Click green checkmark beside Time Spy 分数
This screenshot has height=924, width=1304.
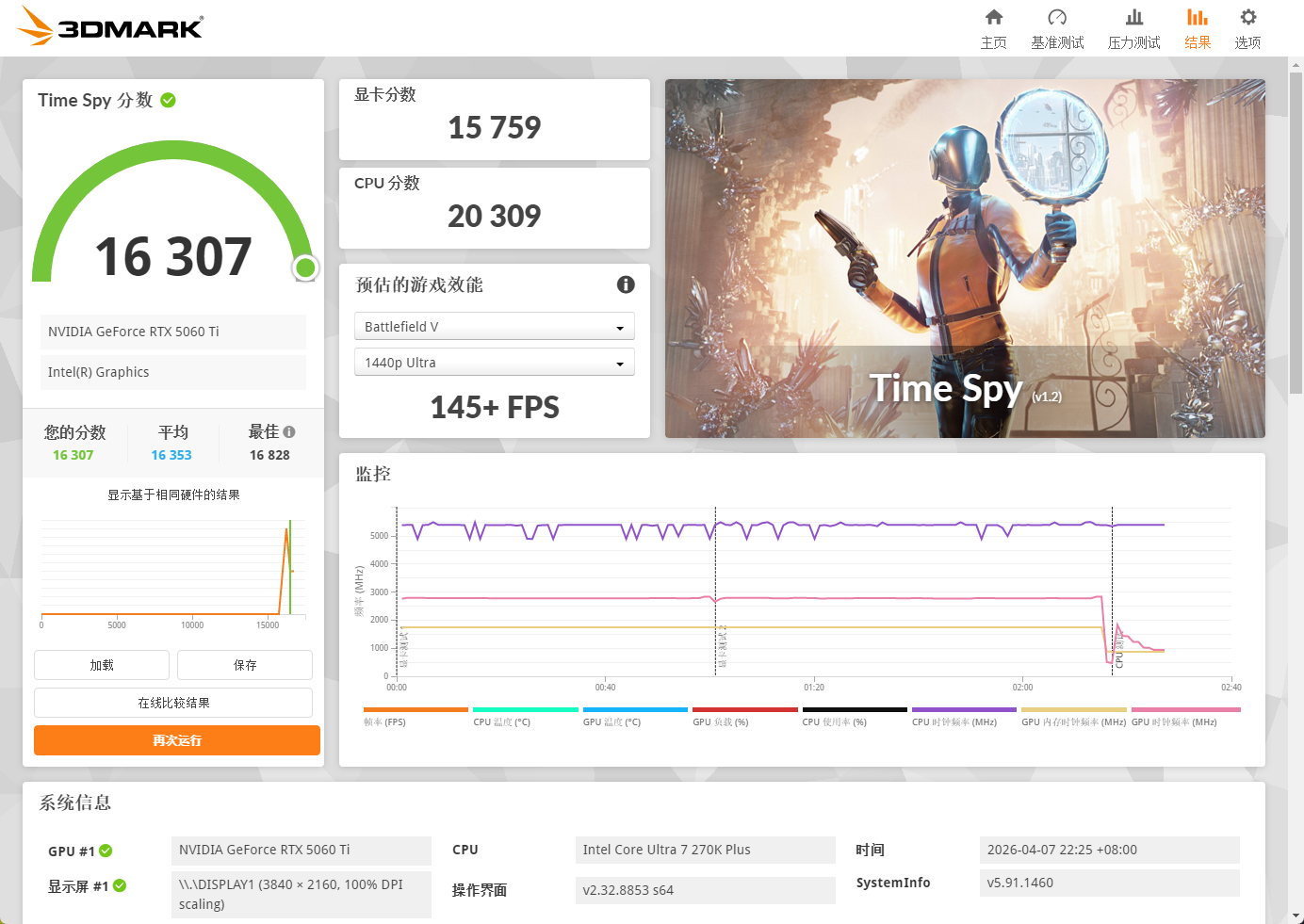[x=168, y=100]
